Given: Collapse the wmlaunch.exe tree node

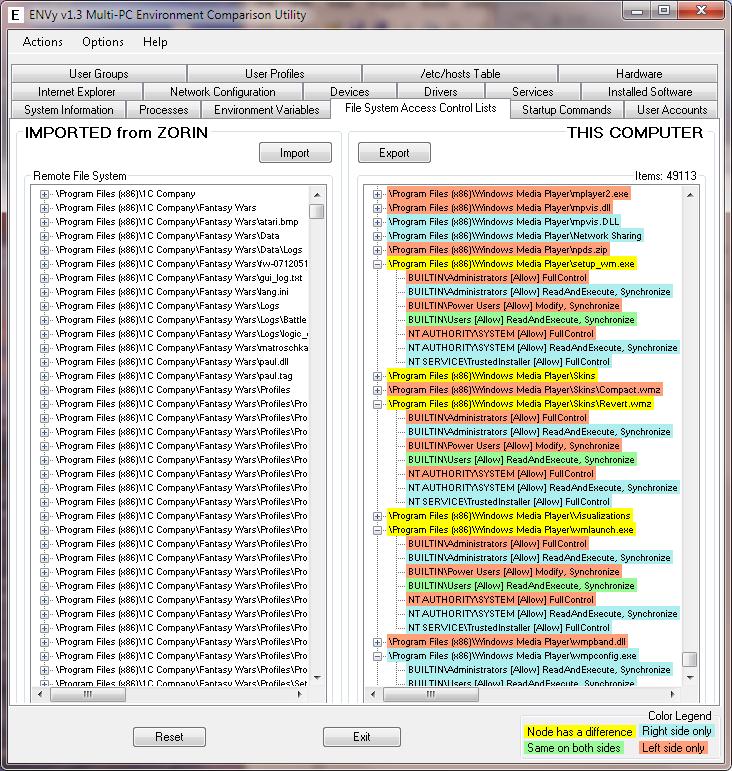Looking at the screenshot, I should click(x=378, y=530).
